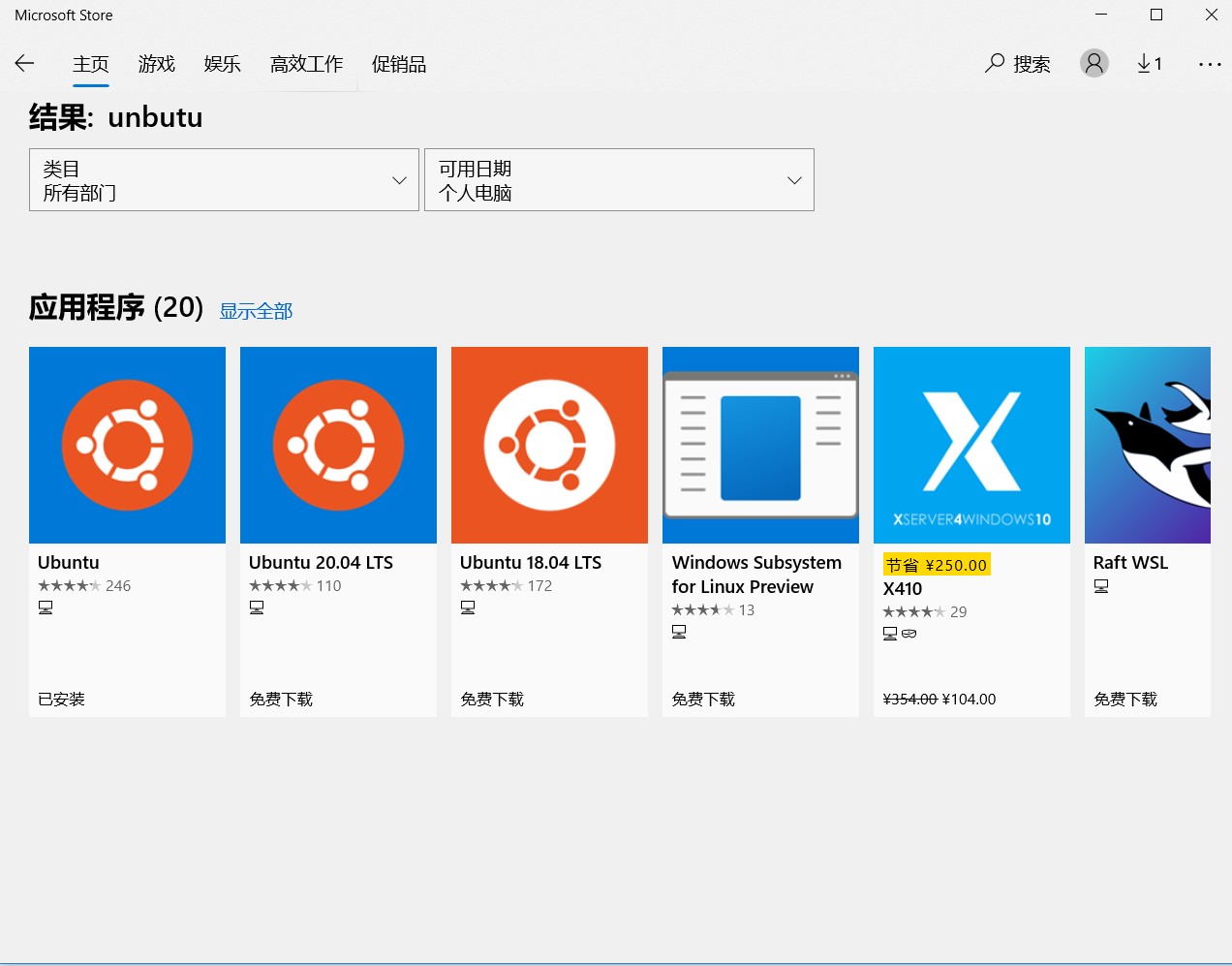The height and width of the screenshot is (966, 1232).
Task: Switch to the 促销品 tab
Action: tap(399, 64)
